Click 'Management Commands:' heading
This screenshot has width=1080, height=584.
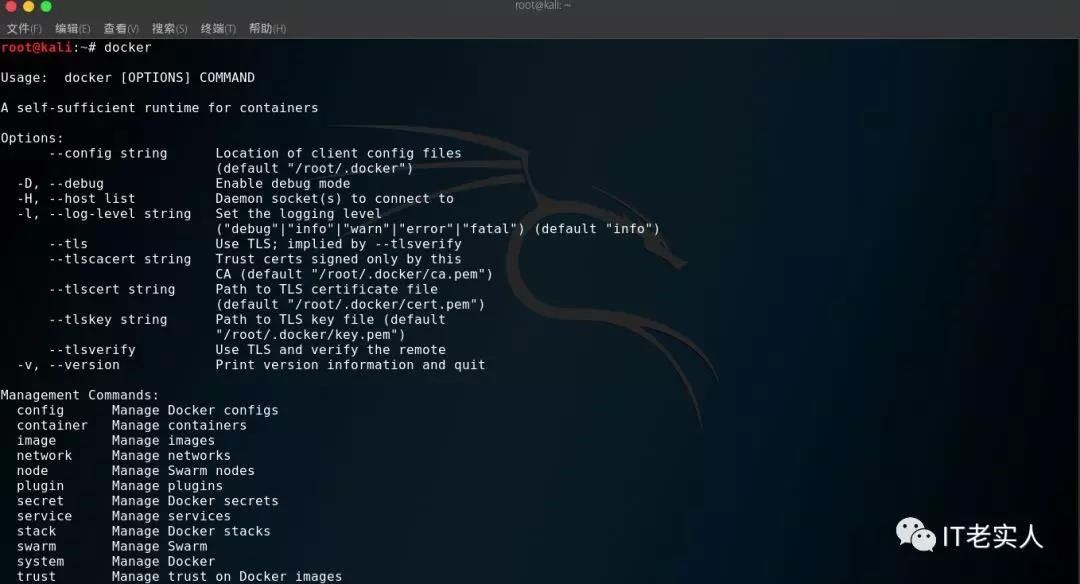80,395
